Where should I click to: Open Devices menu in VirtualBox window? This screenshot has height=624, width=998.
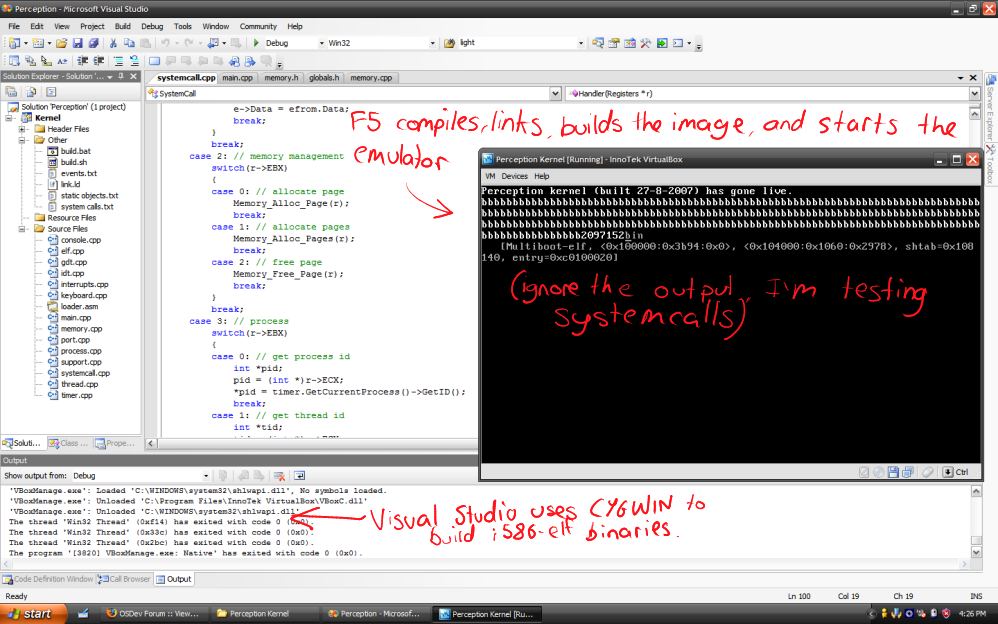click(x=514, y=176)
